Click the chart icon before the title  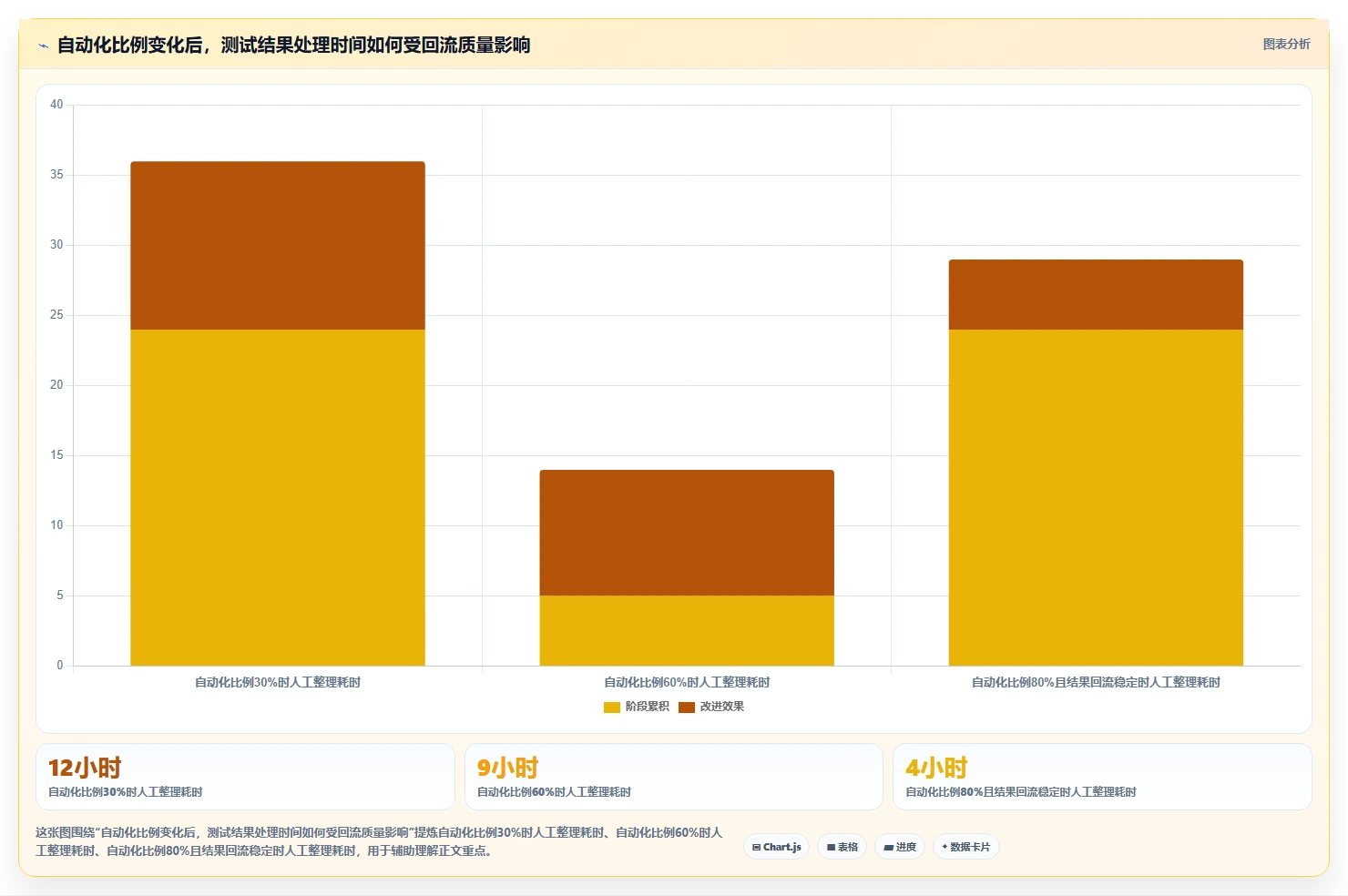[43, 46]
